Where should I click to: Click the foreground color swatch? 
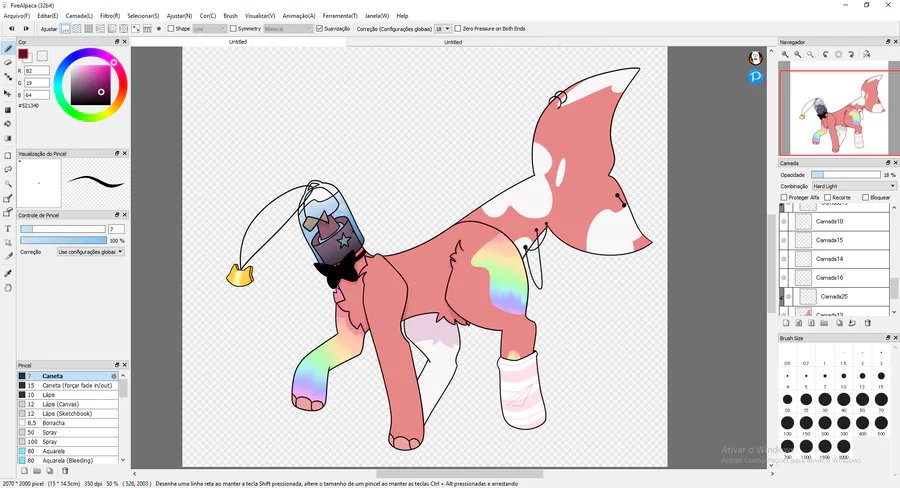click(x=23, y=54)
